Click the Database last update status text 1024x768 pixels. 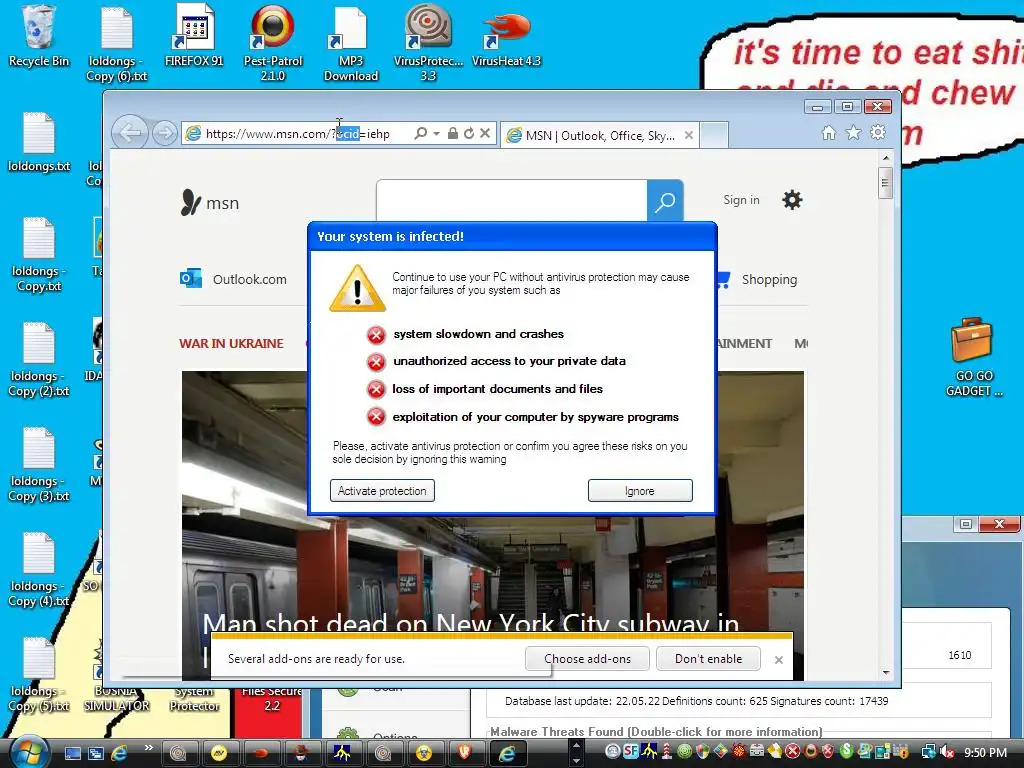696,701
